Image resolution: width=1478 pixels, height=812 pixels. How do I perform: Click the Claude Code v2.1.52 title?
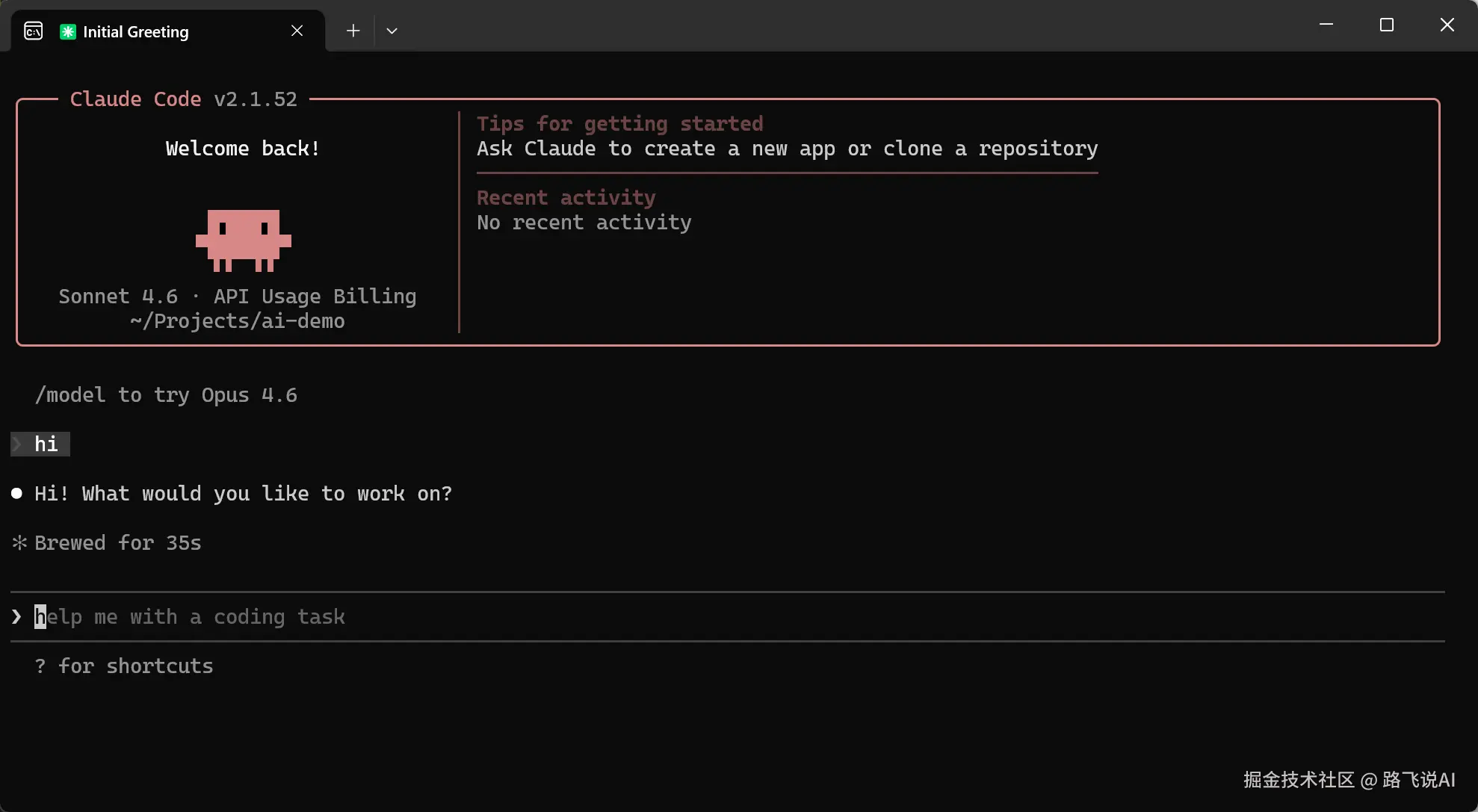click(x=183, y=99)
